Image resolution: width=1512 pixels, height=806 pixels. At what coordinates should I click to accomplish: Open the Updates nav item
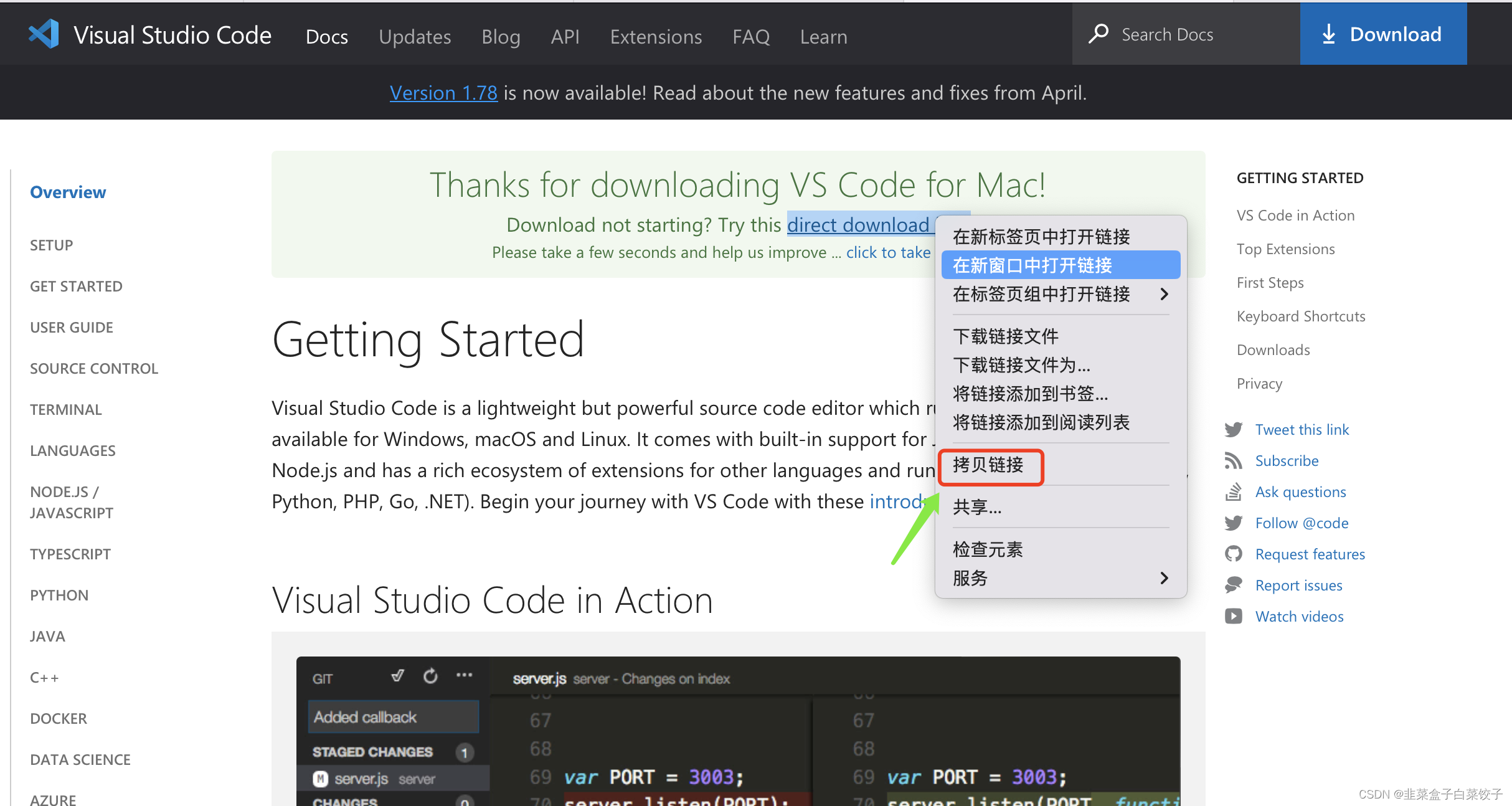415,37
